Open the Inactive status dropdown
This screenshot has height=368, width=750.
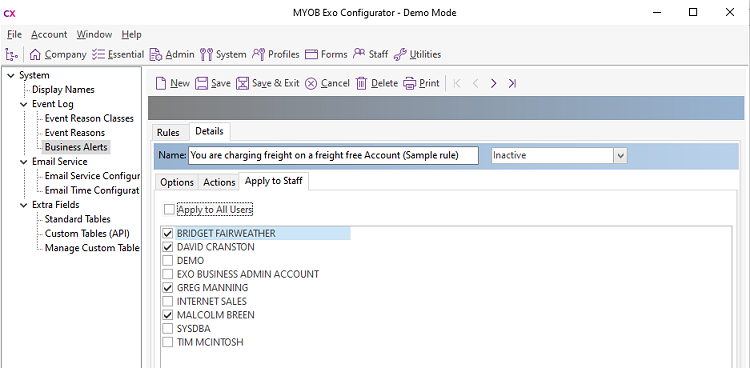point(621,156)
